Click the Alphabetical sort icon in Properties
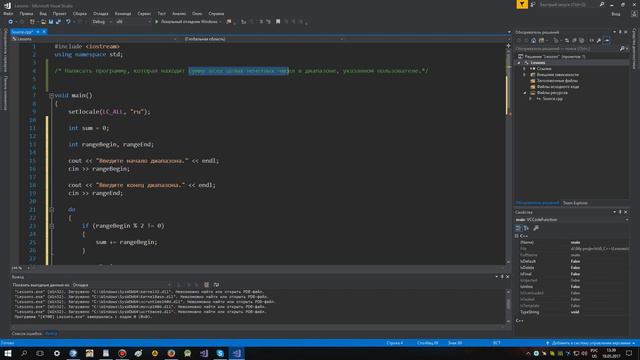Viewport: 640px width, 360px height. 526,228
